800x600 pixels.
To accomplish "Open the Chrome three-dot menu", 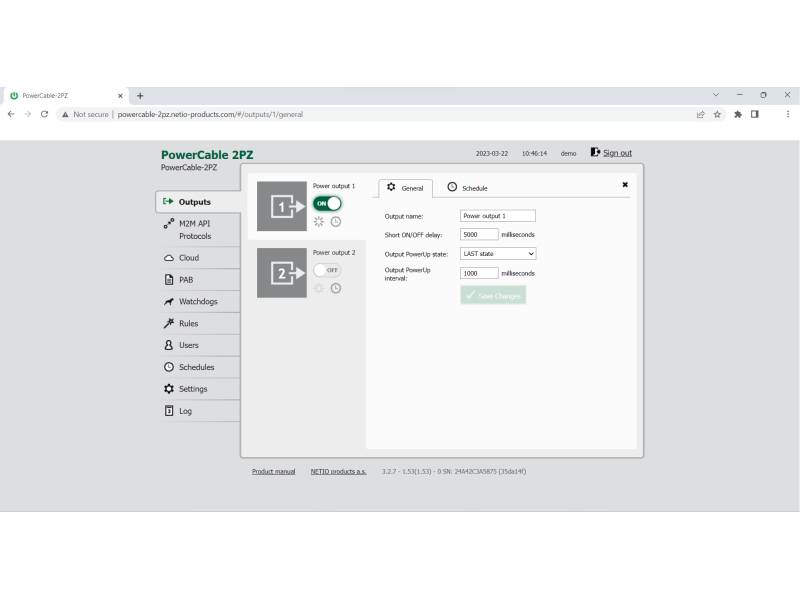I will 788,114.
